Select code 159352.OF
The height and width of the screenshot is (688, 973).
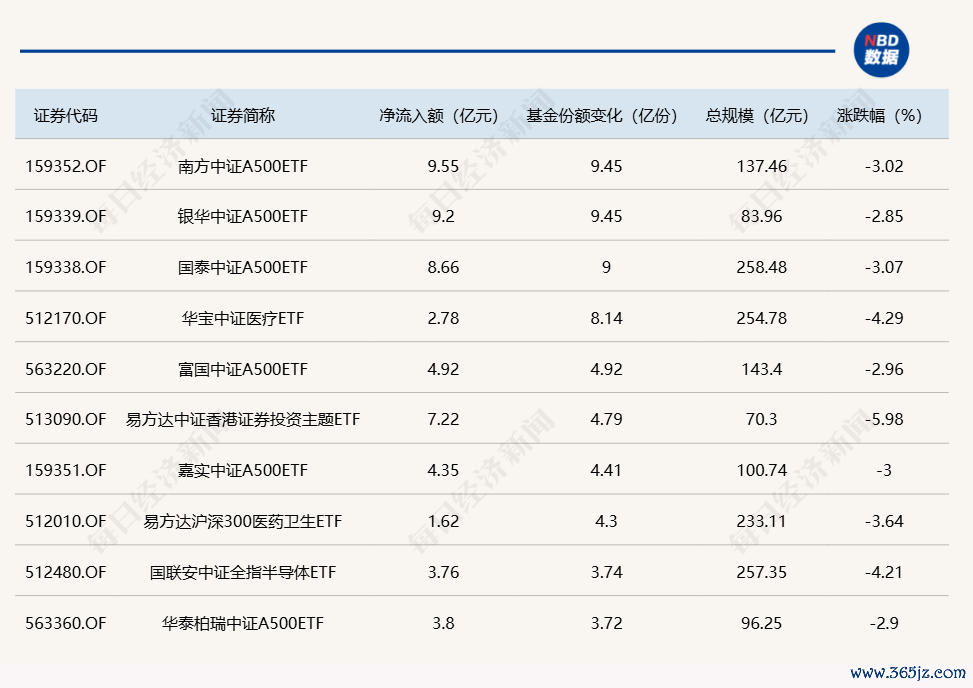tap(66, 166)
